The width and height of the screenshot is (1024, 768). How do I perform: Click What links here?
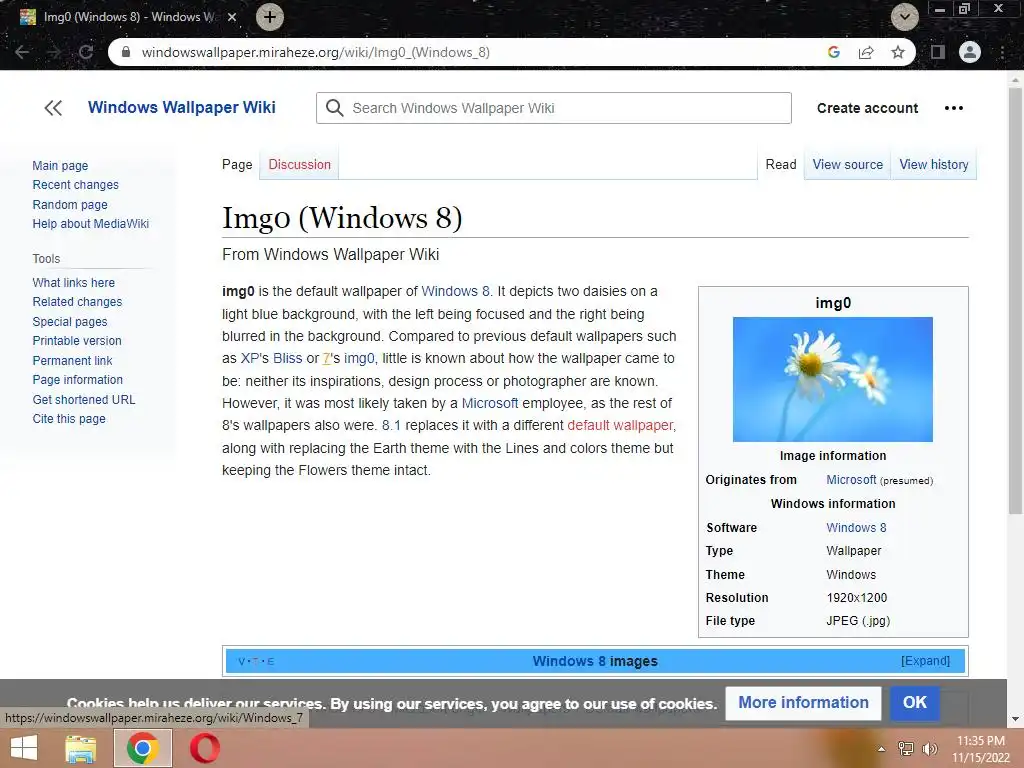pos(74,283)
